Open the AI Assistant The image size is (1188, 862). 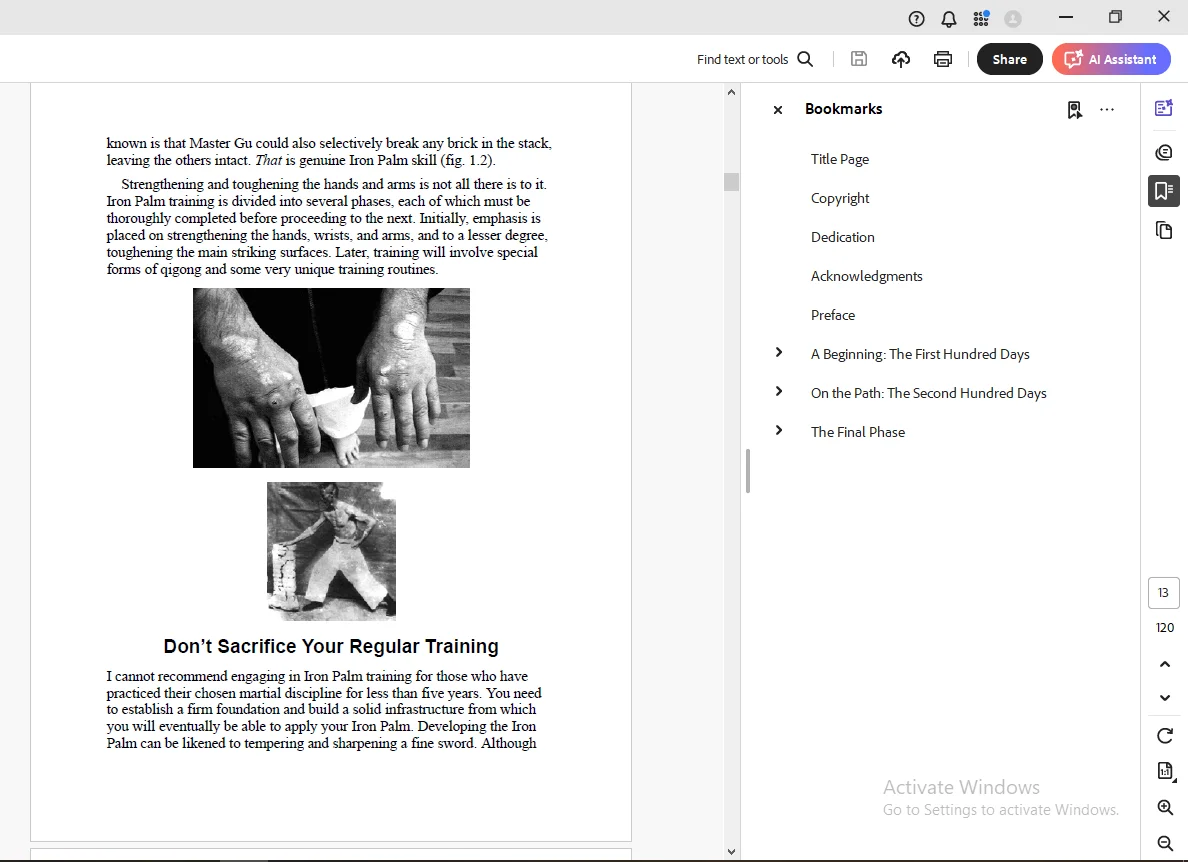(x=1111, y=59)
